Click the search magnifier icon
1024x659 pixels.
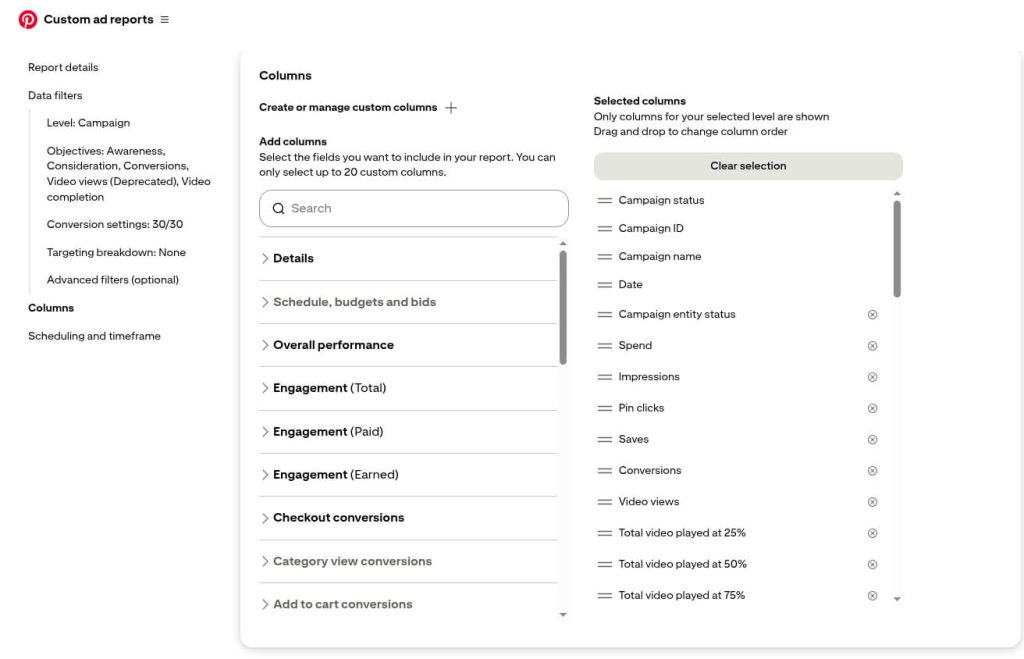pyautogui.click(x=278, y=208)
